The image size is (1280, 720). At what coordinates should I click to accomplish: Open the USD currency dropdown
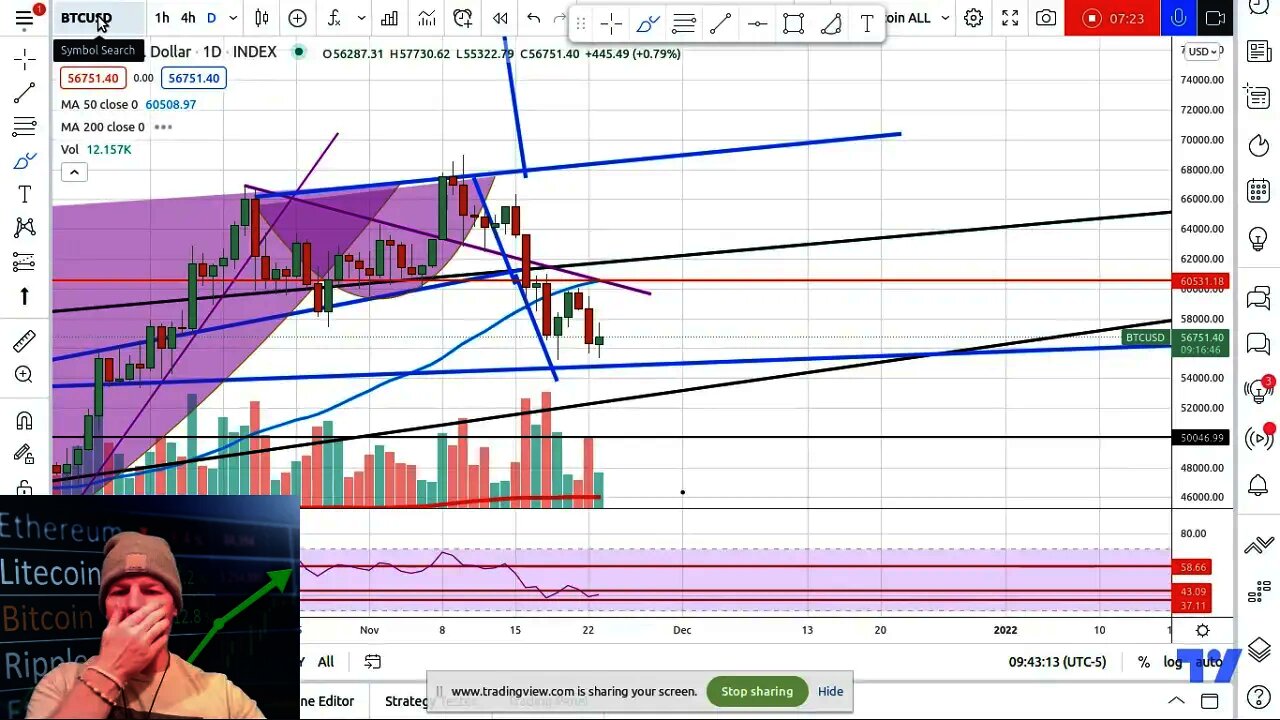point(1201,51)
